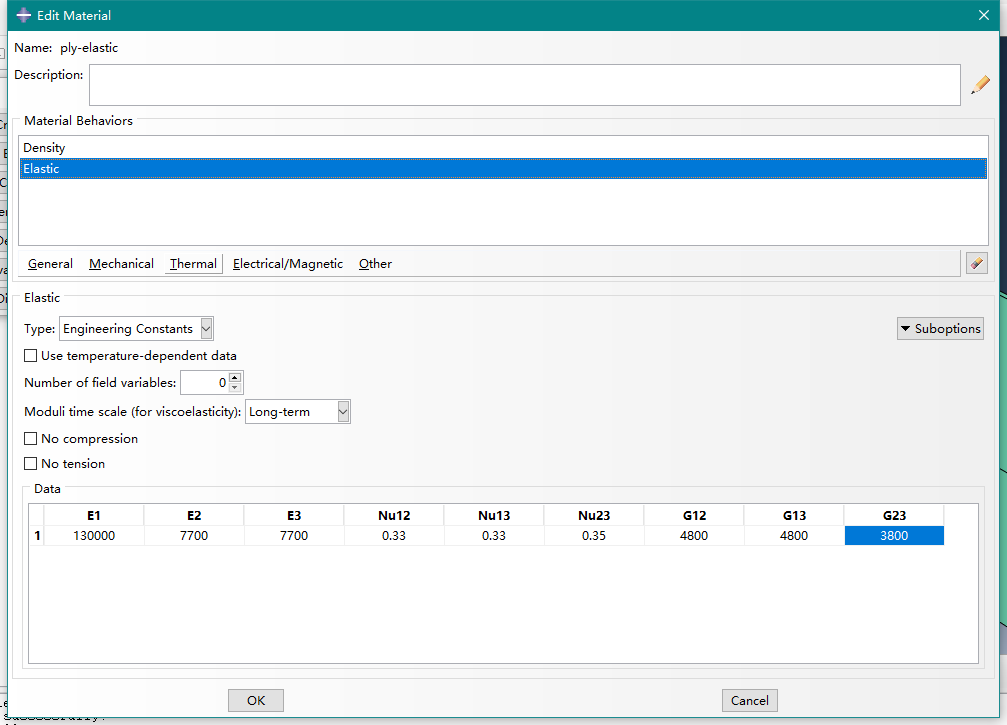Click the Edit Material title bar icon
1007x725 pixels.
(x=24, y=15)
